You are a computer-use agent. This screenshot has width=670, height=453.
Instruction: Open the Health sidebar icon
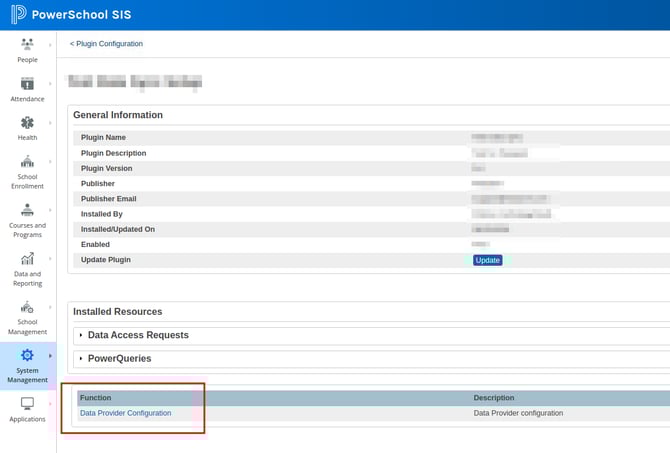(x=27, y=123)
